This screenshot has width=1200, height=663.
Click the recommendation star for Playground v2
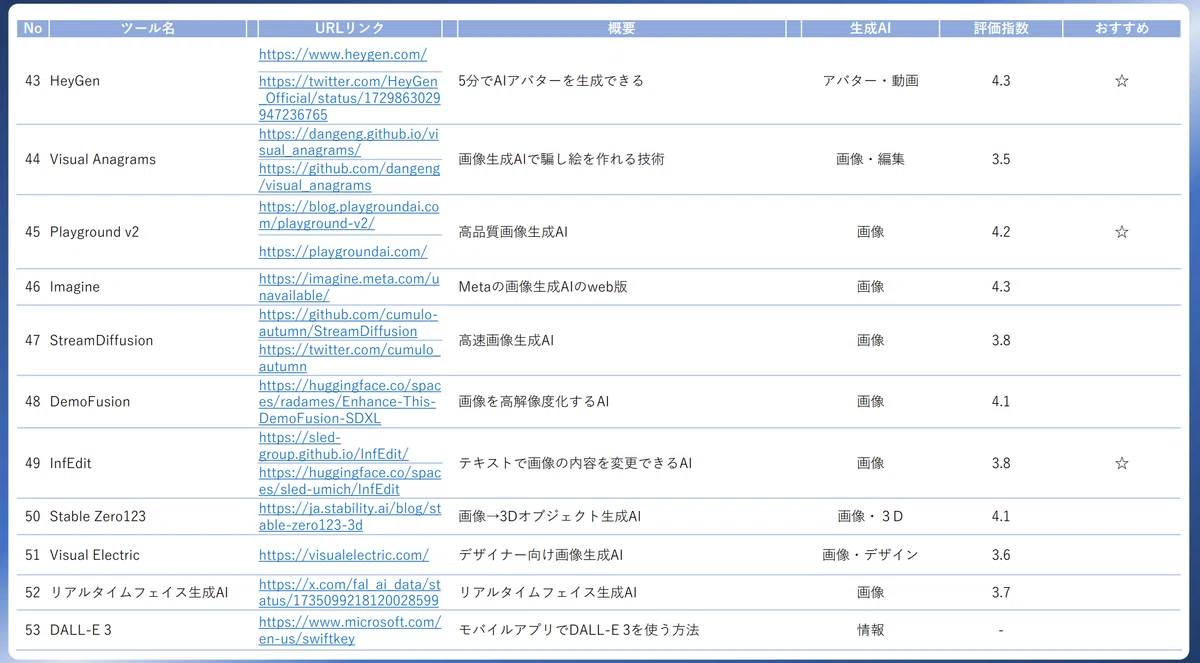click(x=1121, y=231)
